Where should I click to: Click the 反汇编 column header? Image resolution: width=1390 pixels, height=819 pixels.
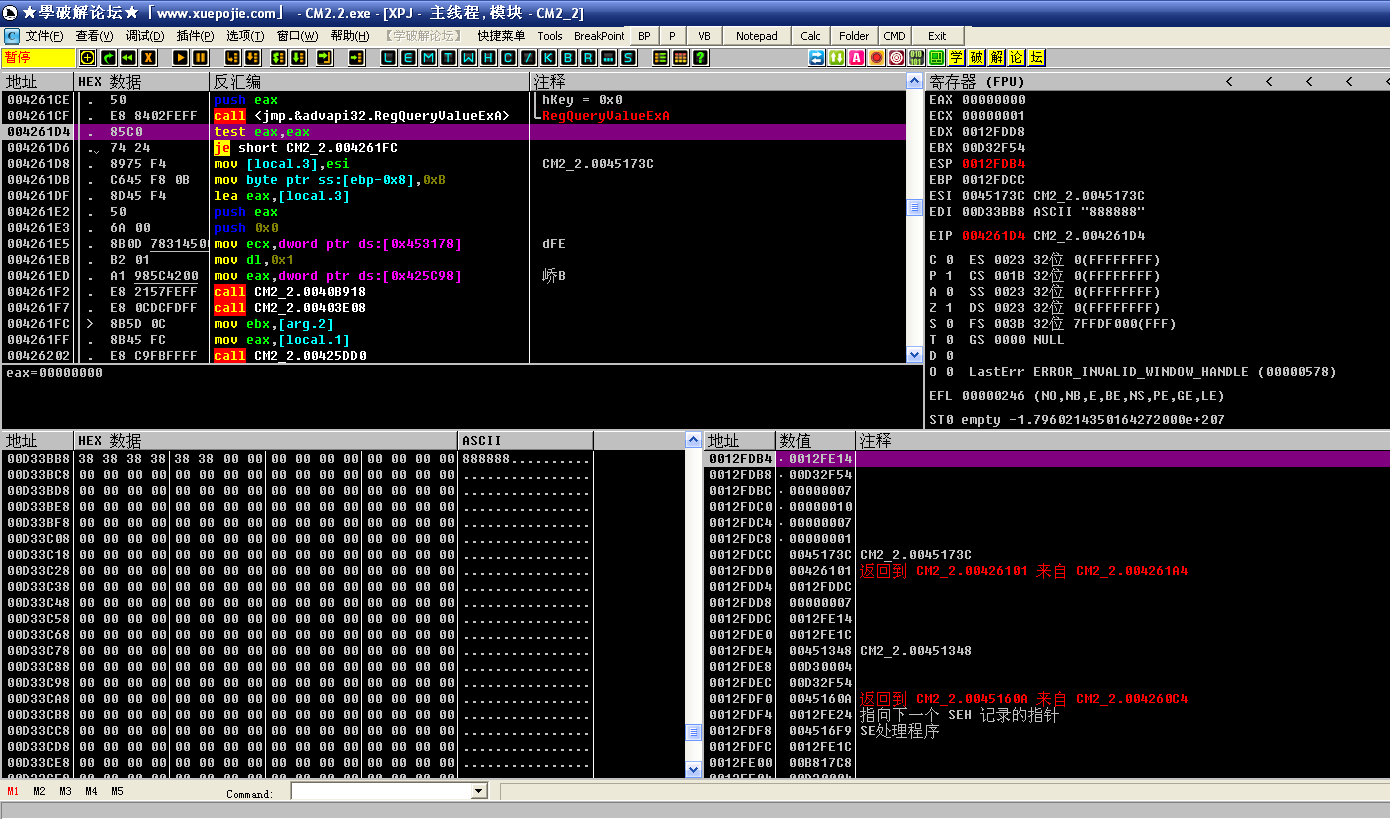click(x=369, y=81)
